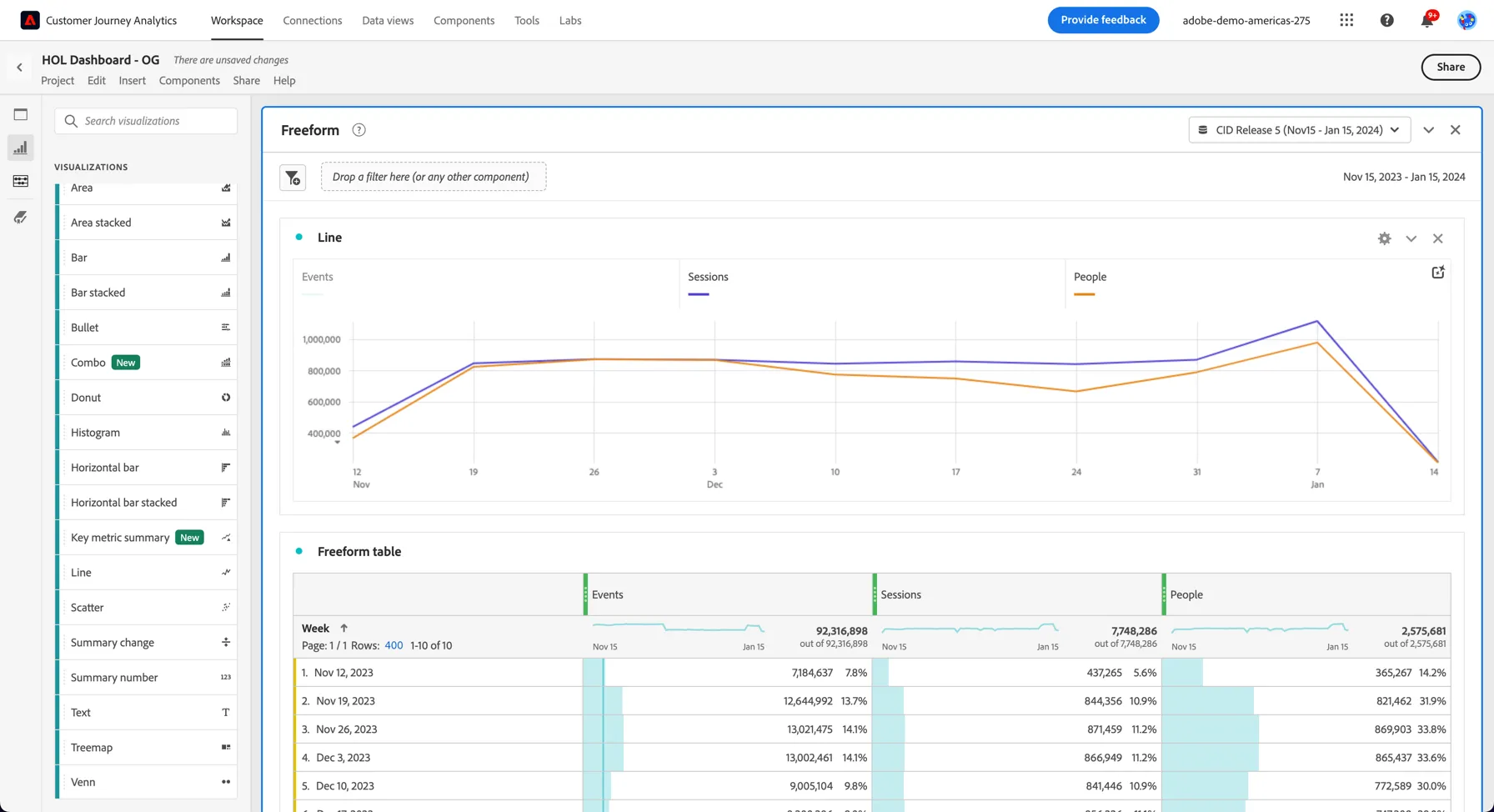Open the Project menu

[x=58, y=81]
